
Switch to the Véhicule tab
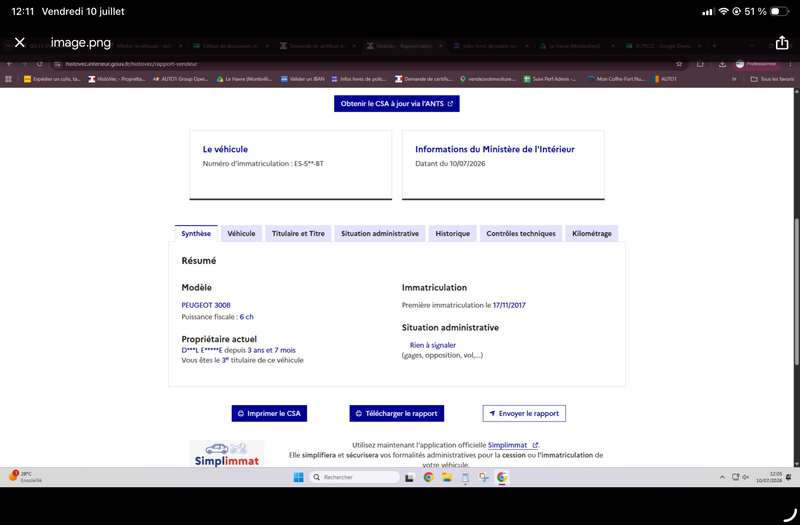[241, 233]
